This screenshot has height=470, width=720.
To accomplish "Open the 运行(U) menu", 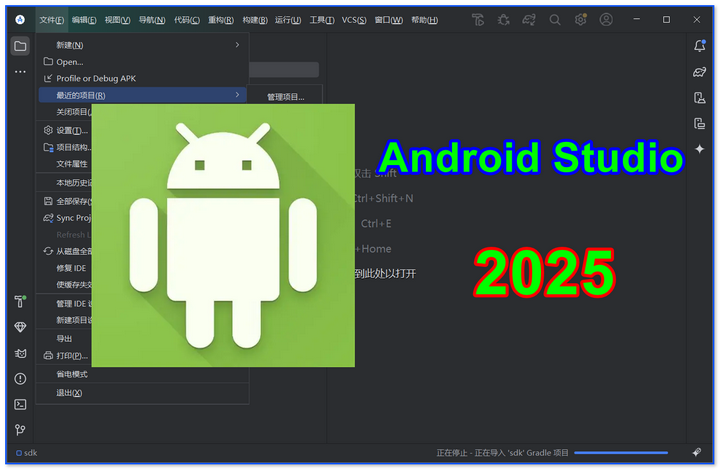I will (x=288, y=20).
